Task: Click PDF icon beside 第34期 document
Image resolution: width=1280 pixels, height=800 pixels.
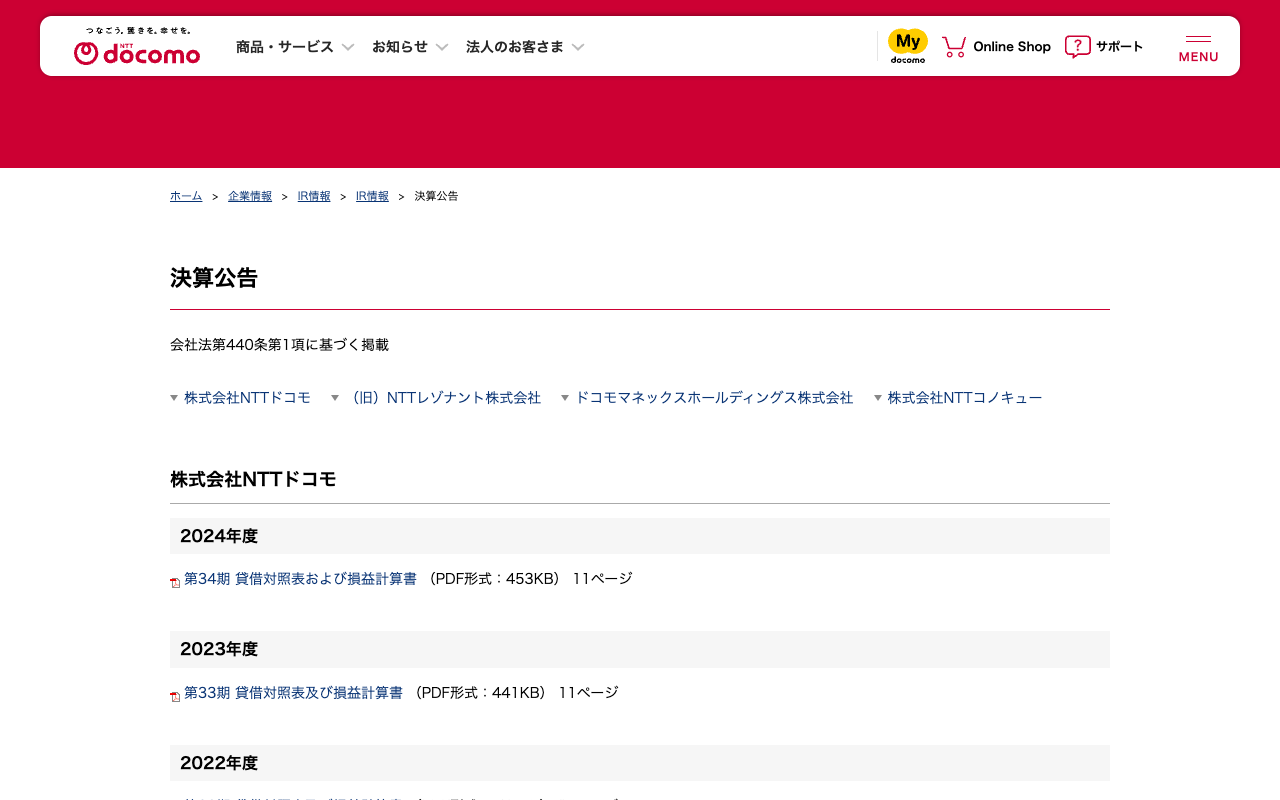Action: click(175, 582)
